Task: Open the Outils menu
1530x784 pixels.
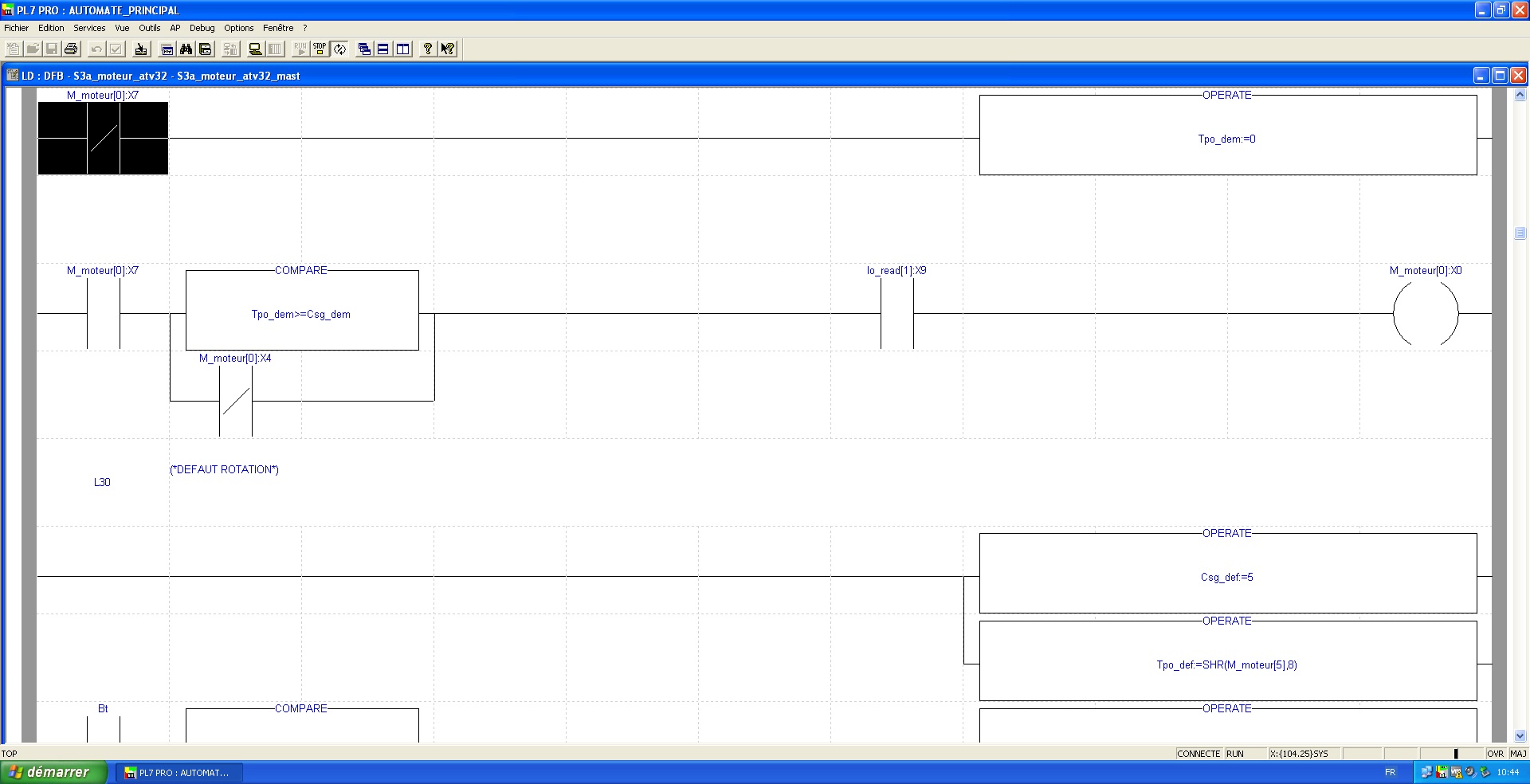Action: point(150,28)
